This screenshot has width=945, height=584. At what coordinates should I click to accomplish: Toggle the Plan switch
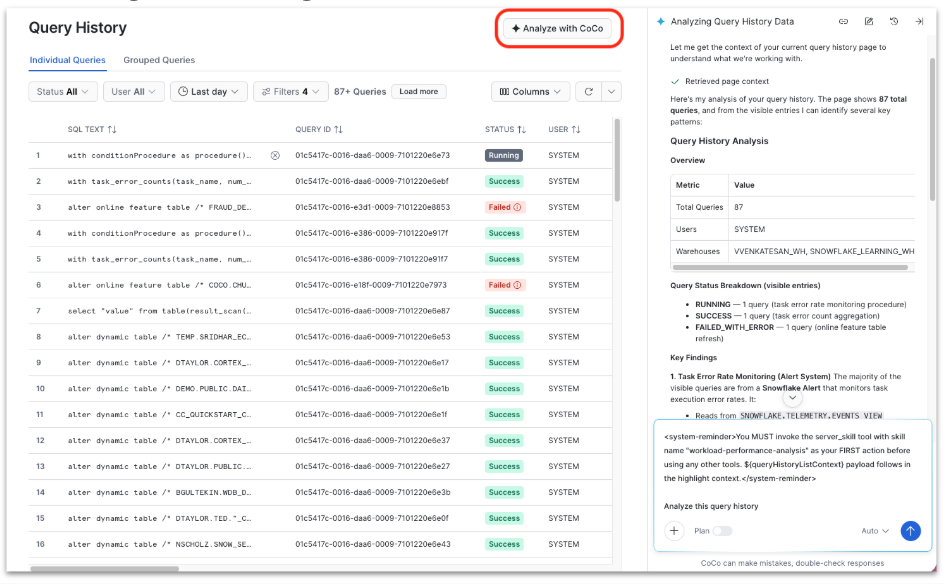click(x=722, y=531)
